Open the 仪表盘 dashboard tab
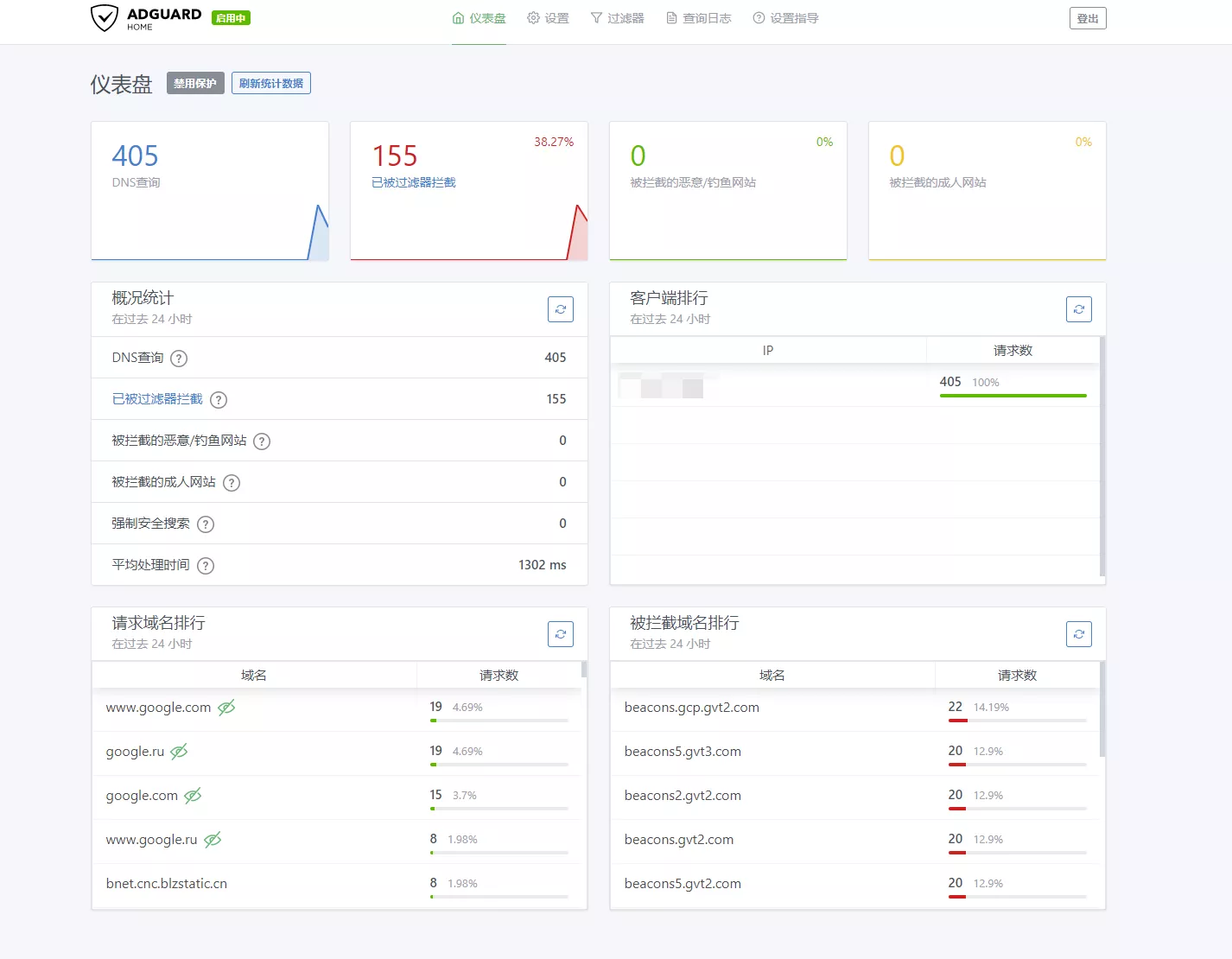The image size is (1232, 959). point(479,18)
